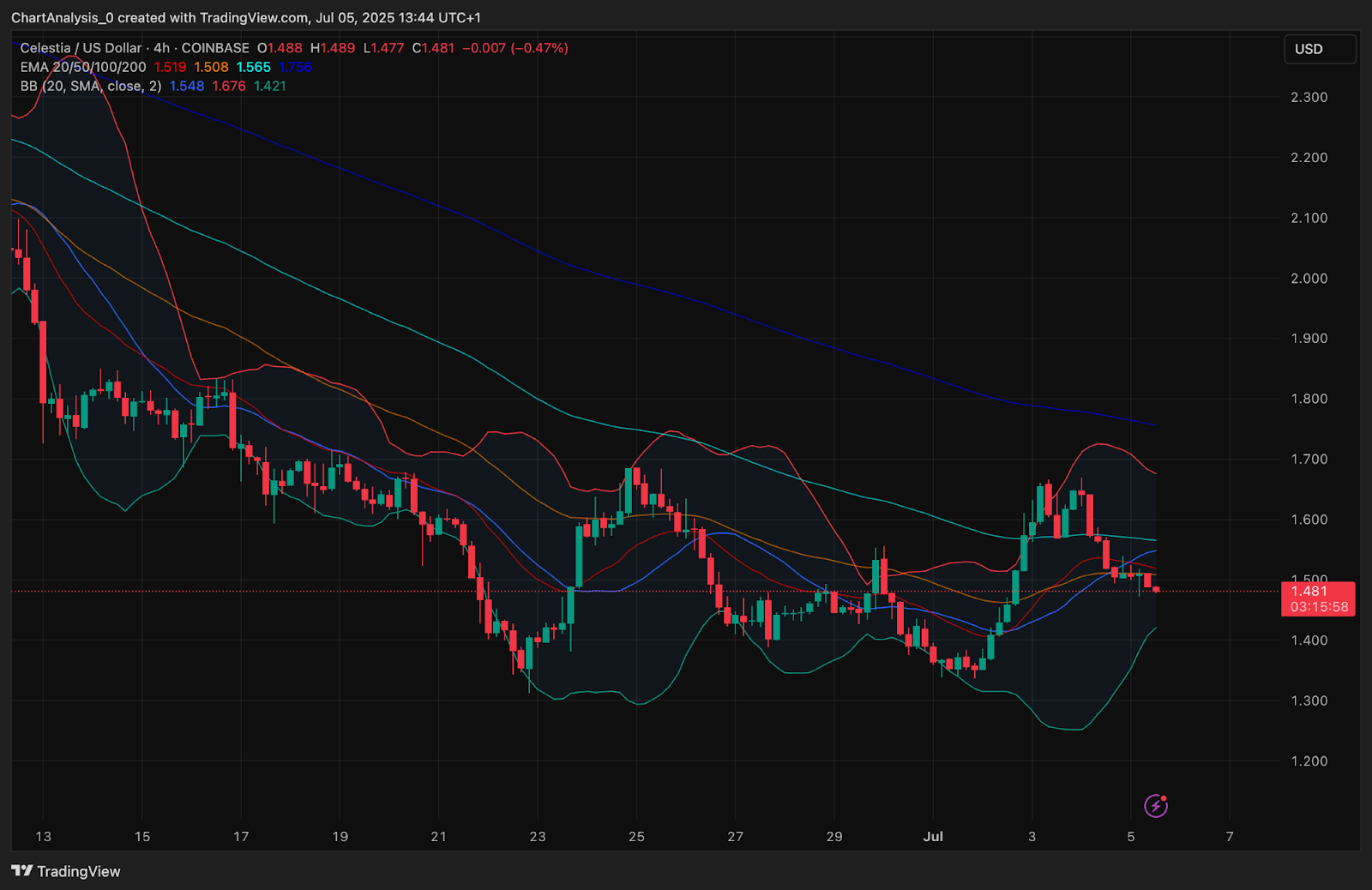Viewport: 1372px width, 890px height.
Task: Click the red 1.481 current price label
Action: point(1309,591)
